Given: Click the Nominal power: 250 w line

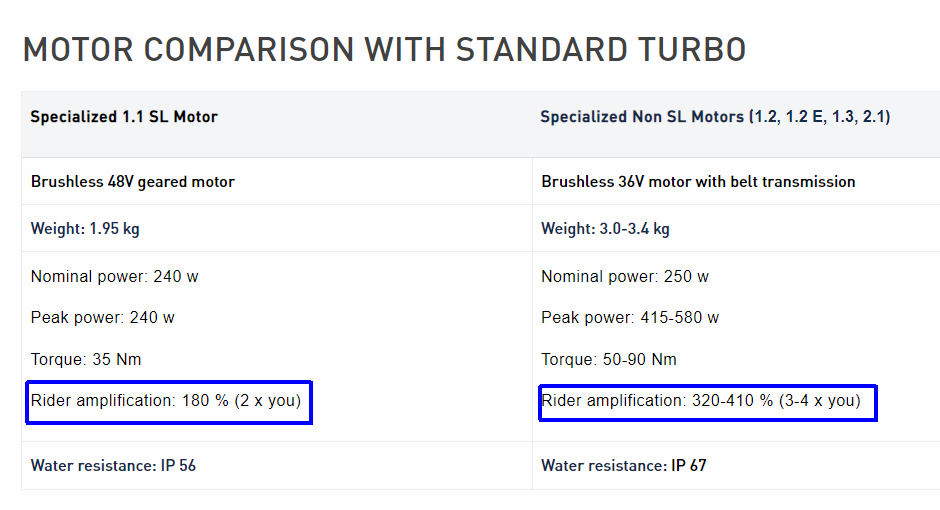Looking at the screenshot, I should coord(625,277).
